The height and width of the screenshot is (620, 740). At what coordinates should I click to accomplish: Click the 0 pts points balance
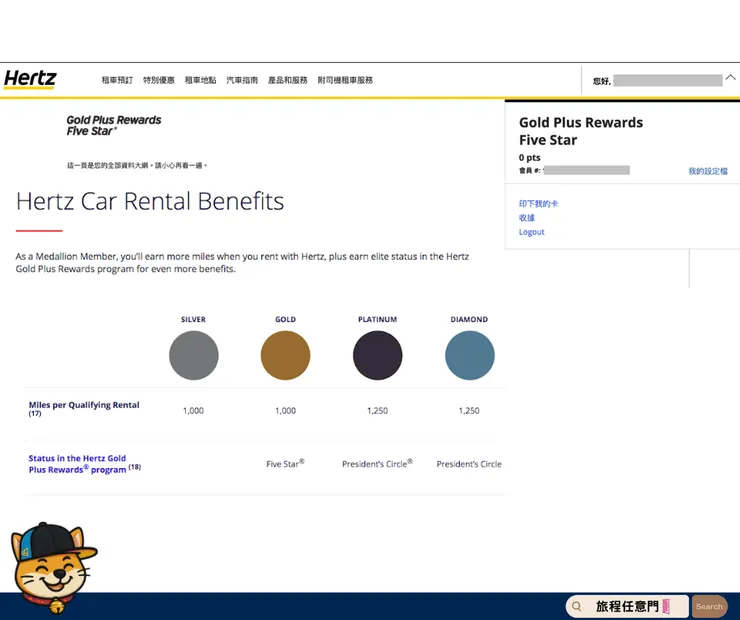[530, 158]
